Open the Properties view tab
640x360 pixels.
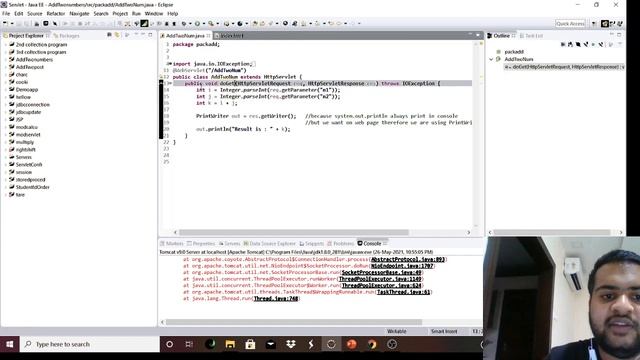pos(201,243)
